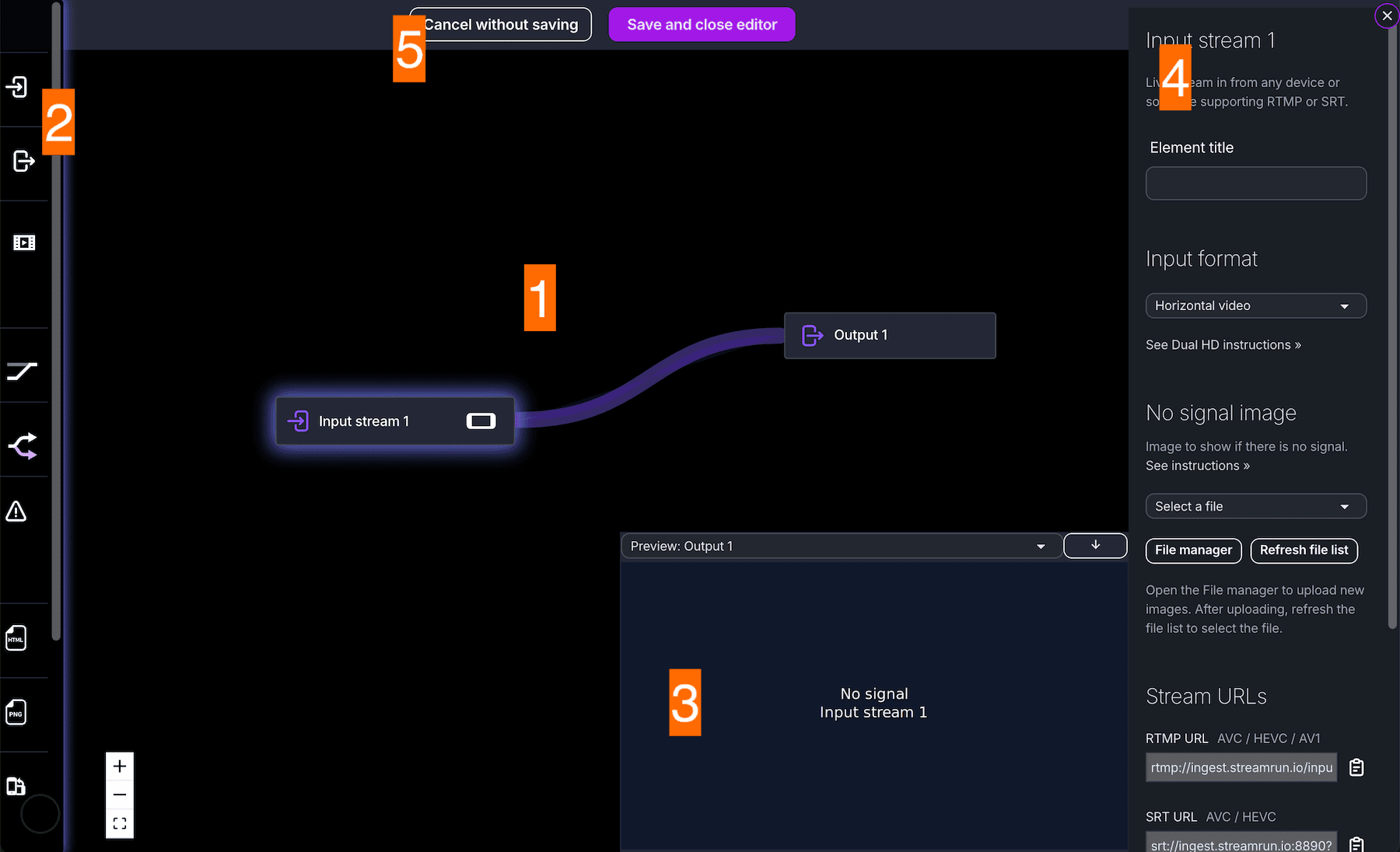Open the File manager

click(x=1193, y=550)
